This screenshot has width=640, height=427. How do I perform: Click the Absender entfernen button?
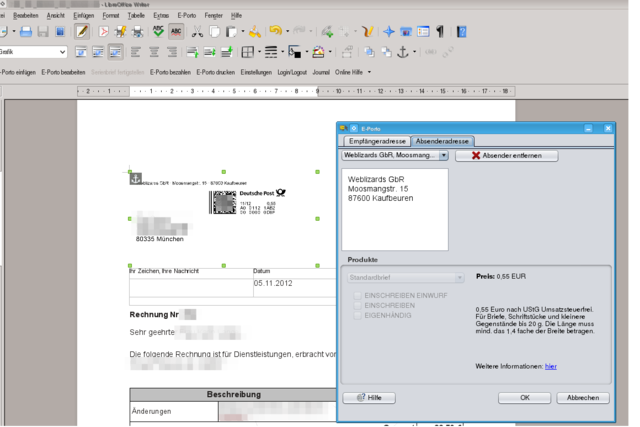click(507, 156)
